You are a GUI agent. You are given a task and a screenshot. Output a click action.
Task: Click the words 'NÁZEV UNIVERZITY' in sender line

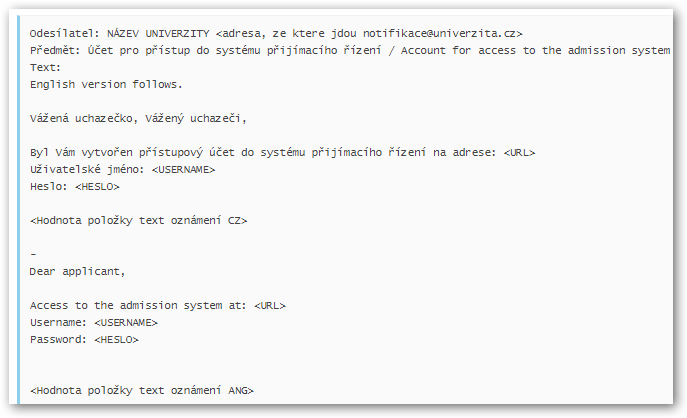[x=158, y=34]
